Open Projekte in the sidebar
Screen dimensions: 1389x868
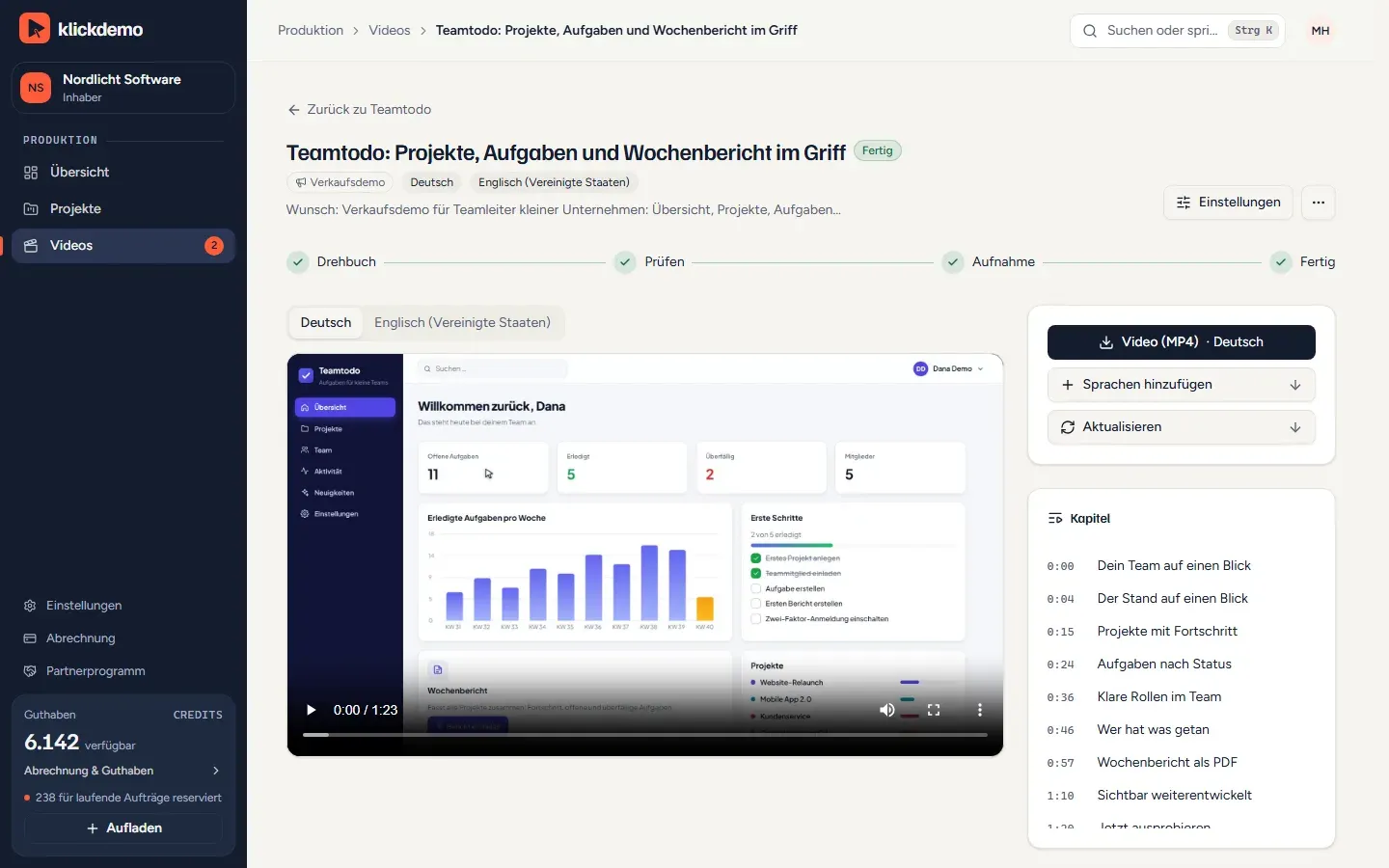coord(123,208)
